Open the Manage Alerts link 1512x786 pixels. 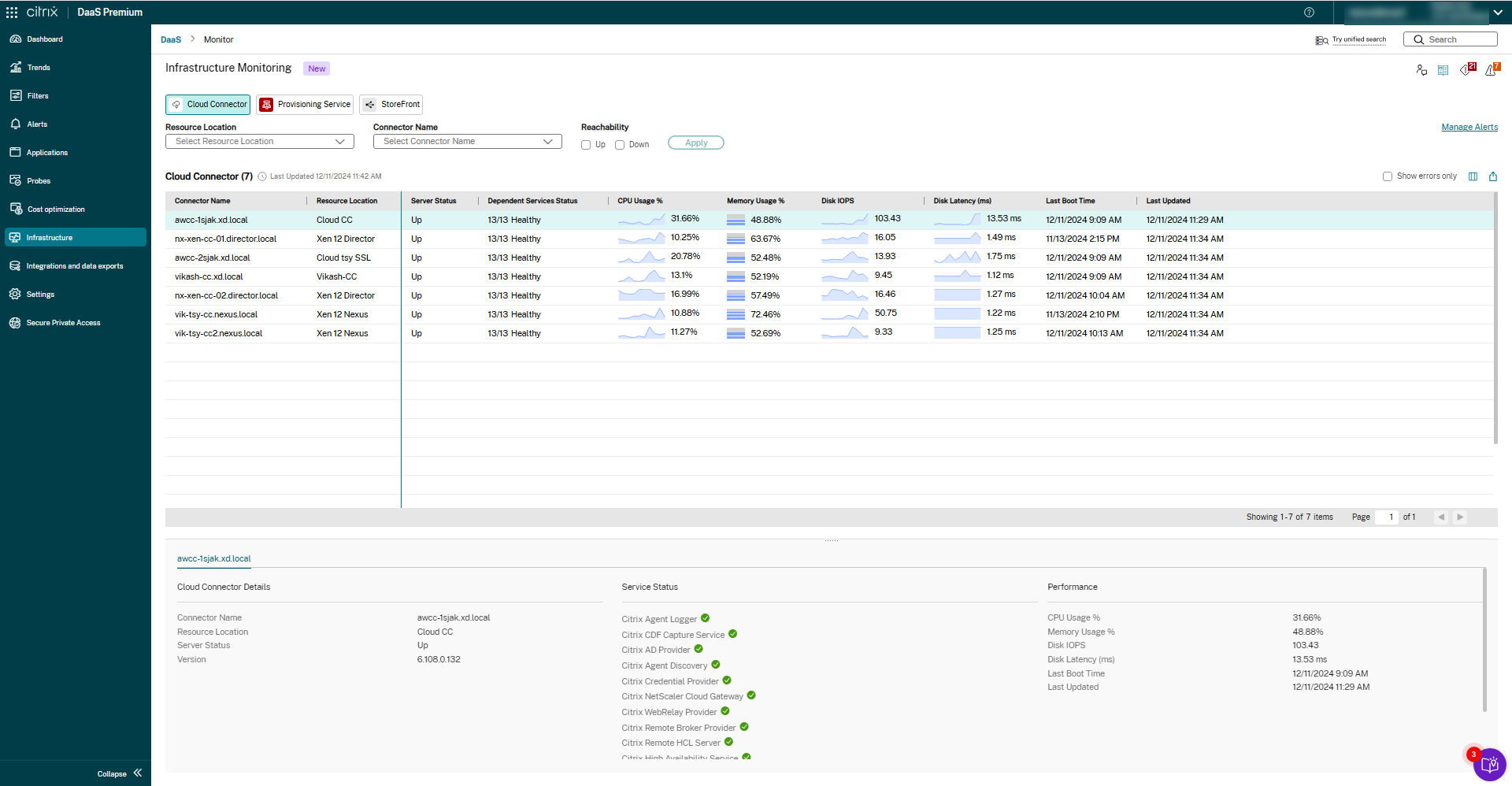coord(1469,127)
